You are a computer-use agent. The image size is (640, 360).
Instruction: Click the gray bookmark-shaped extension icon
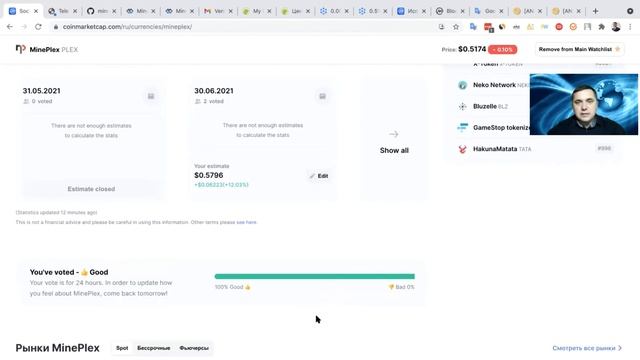(587, 27)
